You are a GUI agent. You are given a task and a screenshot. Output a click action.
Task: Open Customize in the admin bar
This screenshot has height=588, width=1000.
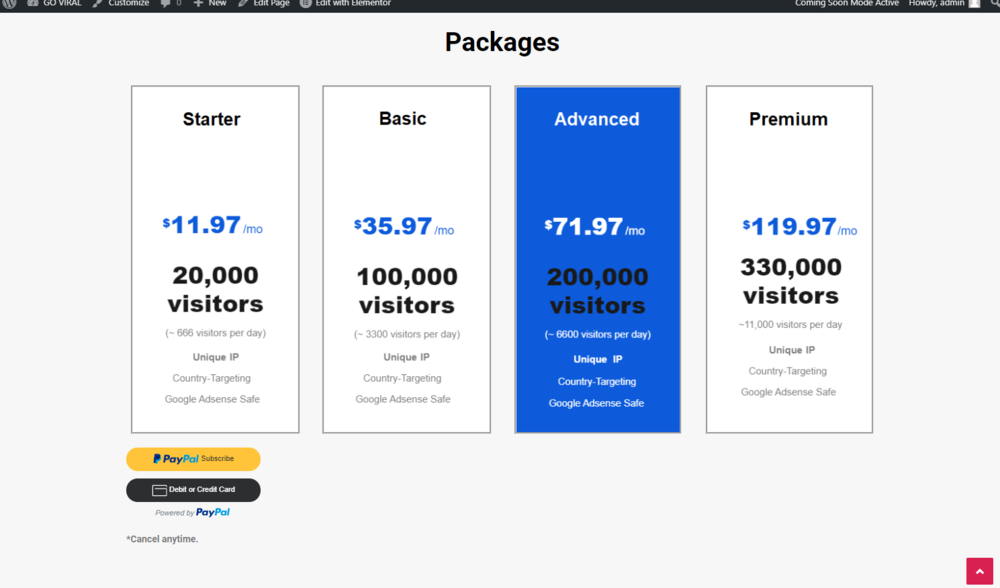tap(121, 3)
